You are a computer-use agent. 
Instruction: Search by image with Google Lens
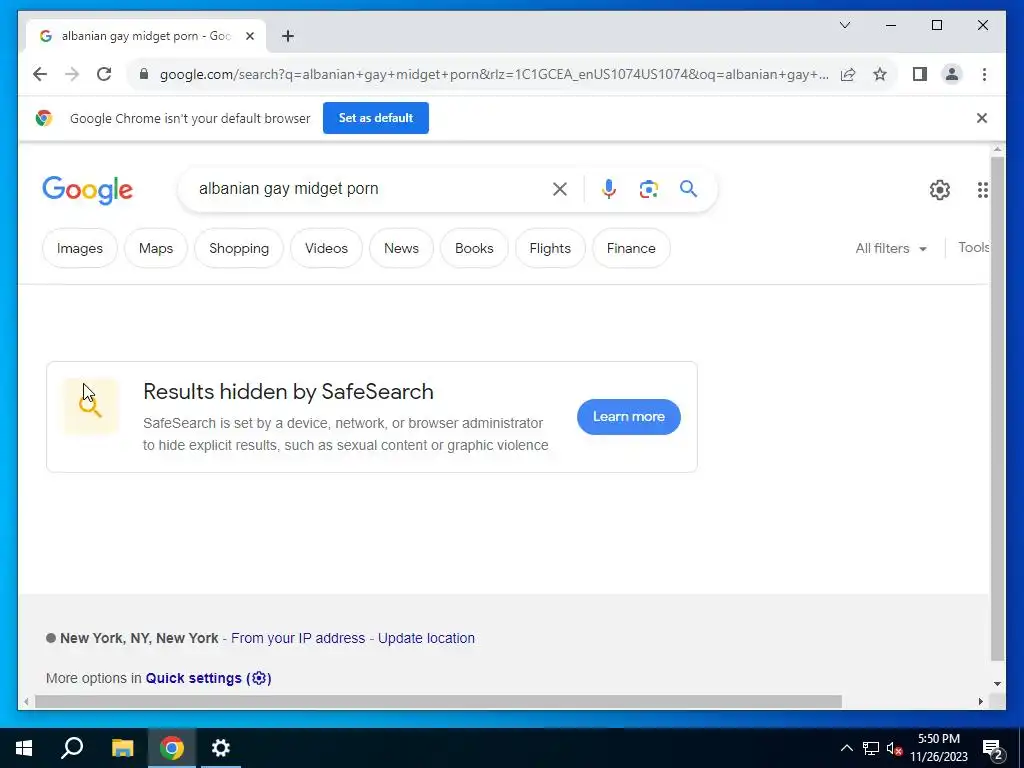648,189
